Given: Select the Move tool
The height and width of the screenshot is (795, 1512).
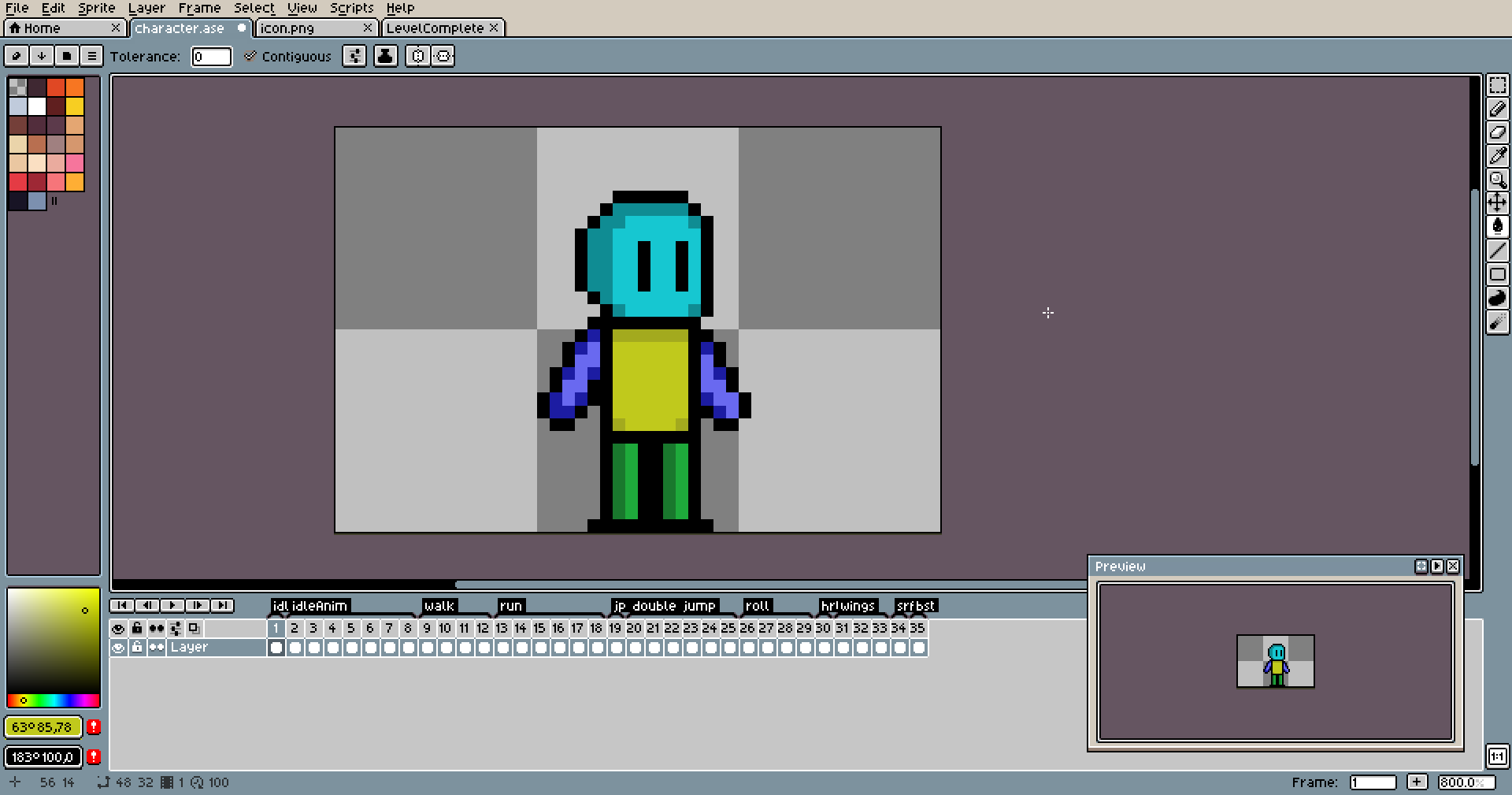Looking at the screenshot, I should click(1497, 203).
